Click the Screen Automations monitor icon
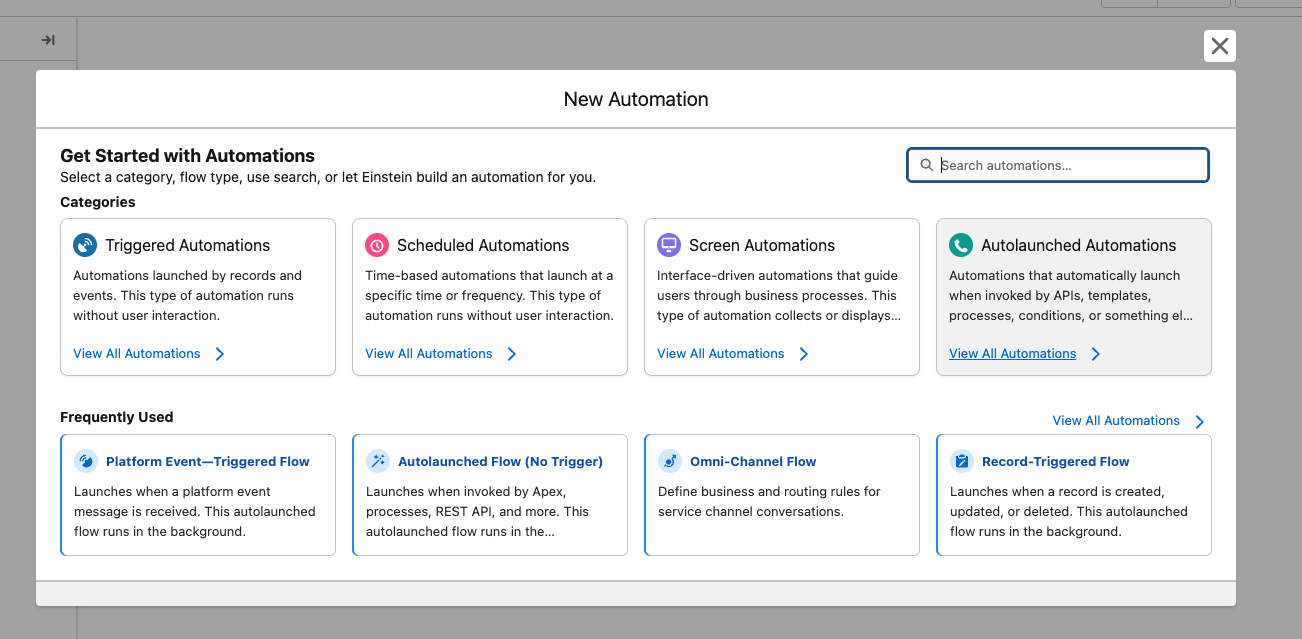 point(668,244)
